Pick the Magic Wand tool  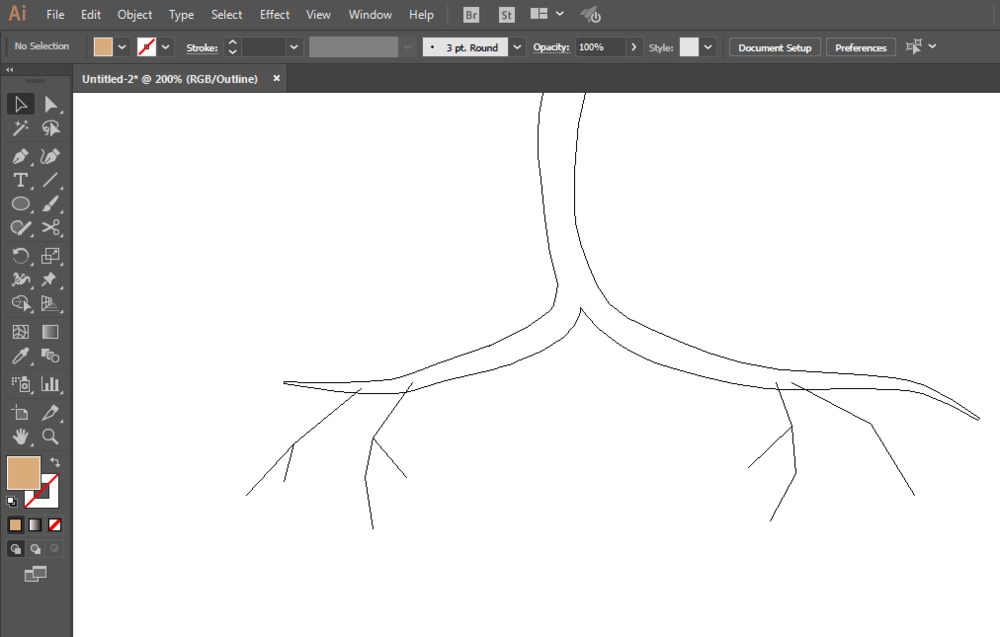tap(20, 128)
